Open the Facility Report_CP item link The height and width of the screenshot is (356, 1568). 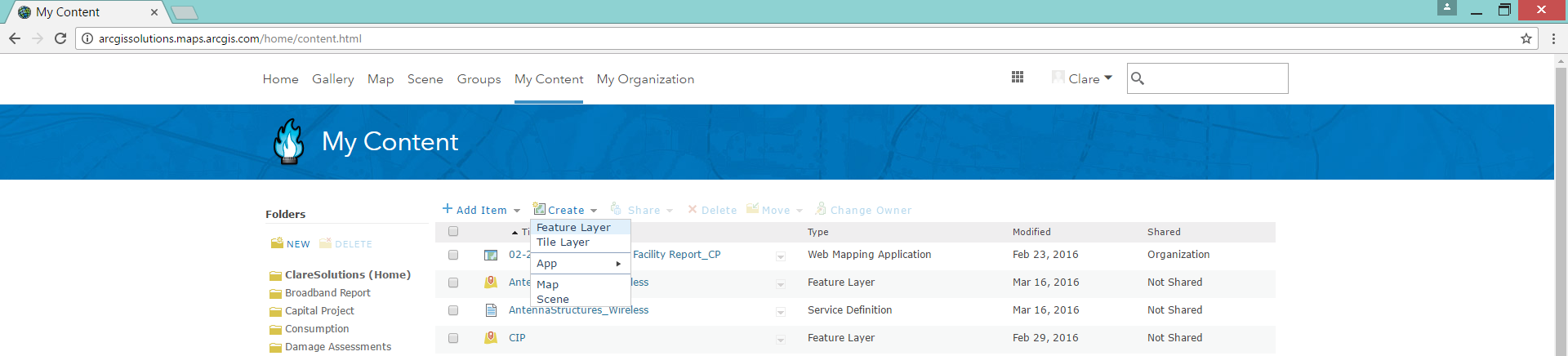(x=676, y=255)
